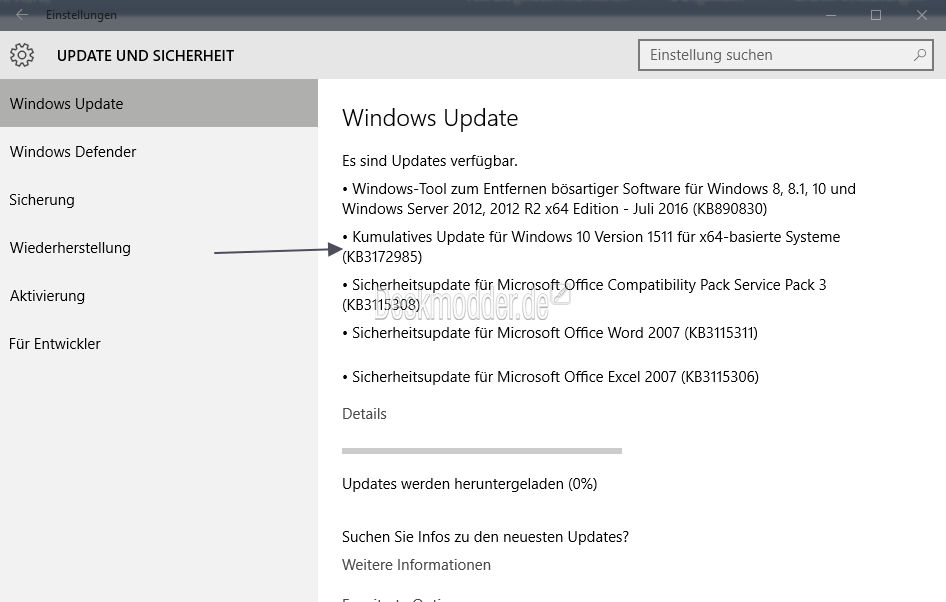The height and width of the screenshot is (602, 946).
Task: Open the Wiederherstellung section
Action: (x=159, y=247)
